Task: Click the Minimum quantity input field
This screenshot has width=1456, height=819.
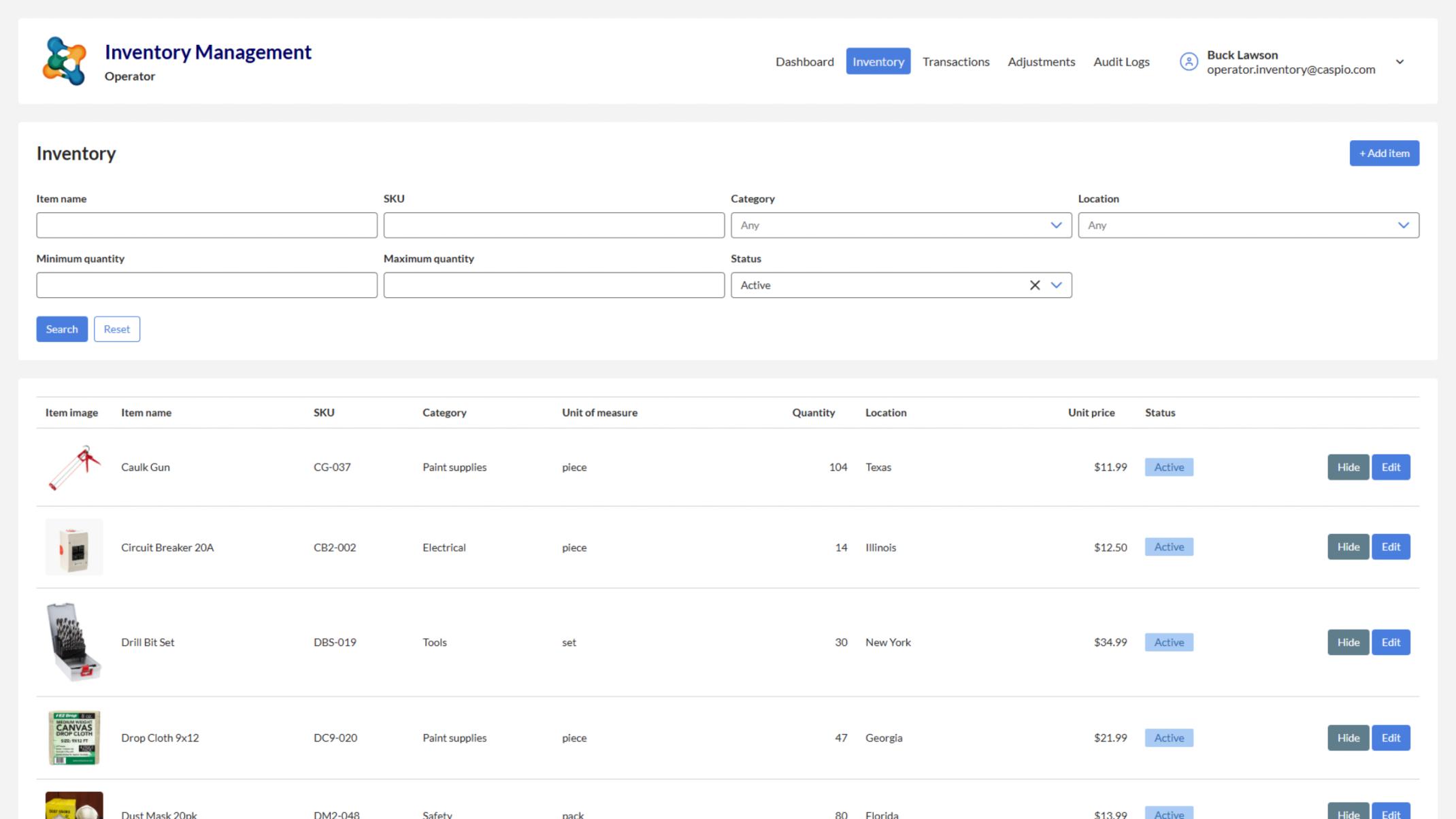Action: click(207, 285)
